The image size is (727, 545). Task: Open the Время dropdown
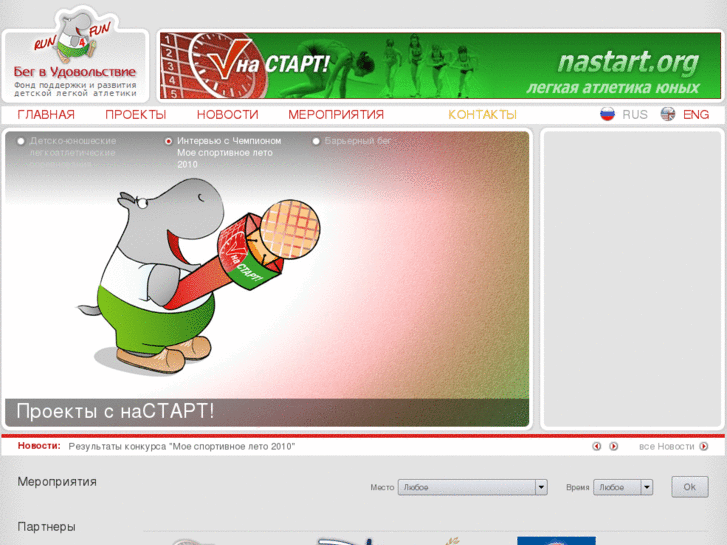623,487
